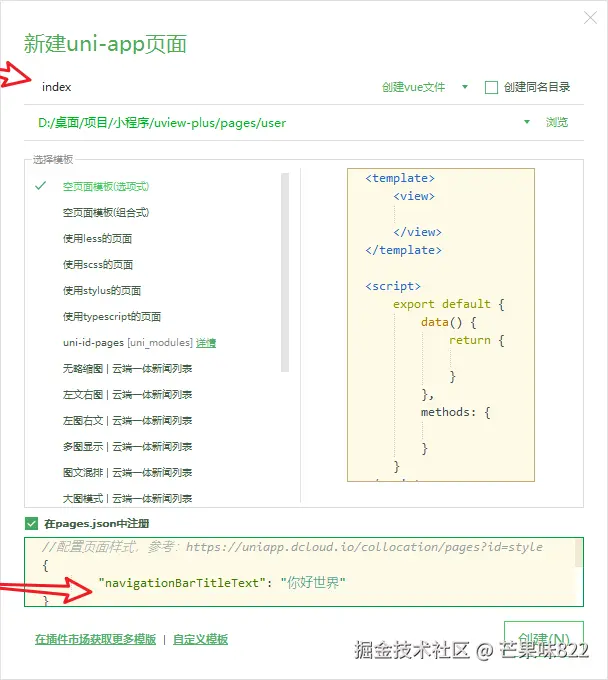Expand the dropdown arrow next to 创建vue文件
The width and height of the screenshot is (608, 680).
(x=465, y=87)
